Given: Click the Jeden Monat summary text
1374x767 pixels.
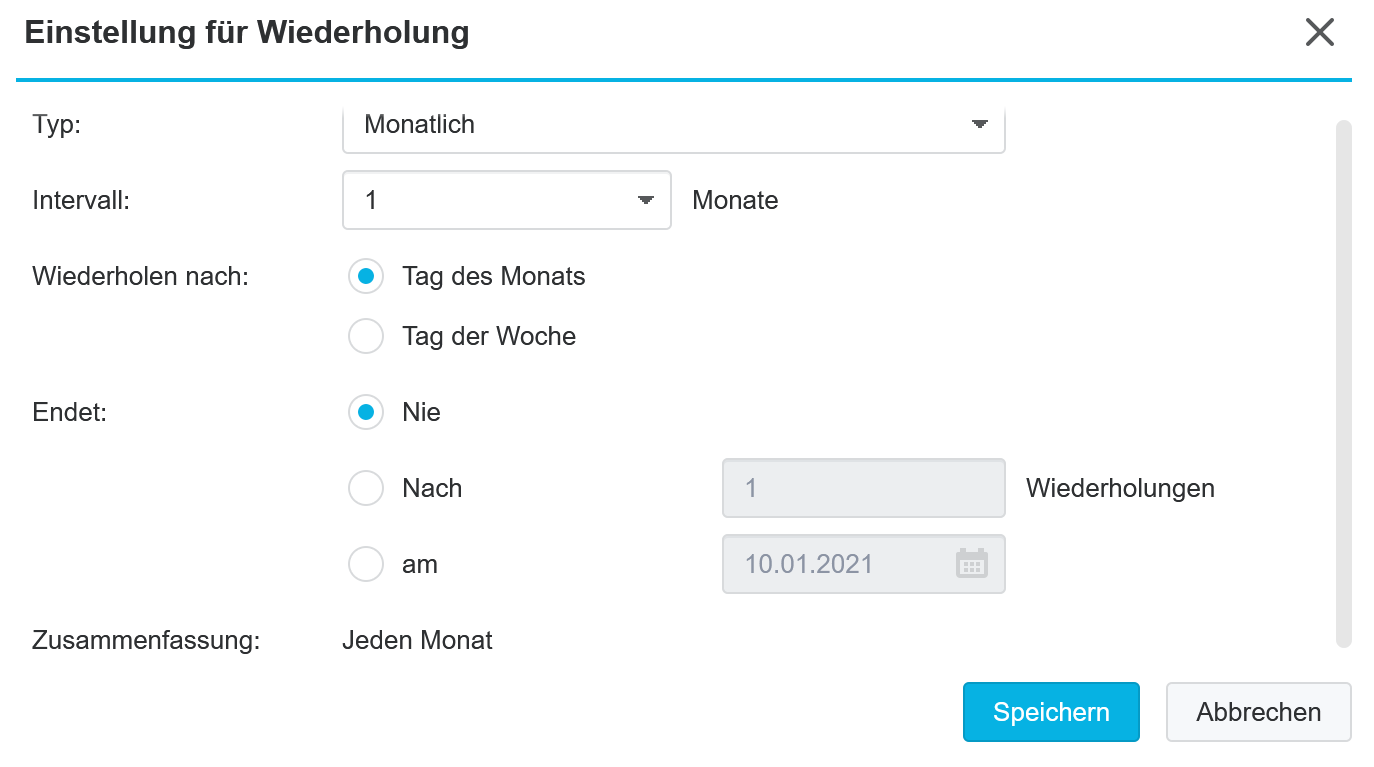Looking at the screenshot, I should 417,640.
